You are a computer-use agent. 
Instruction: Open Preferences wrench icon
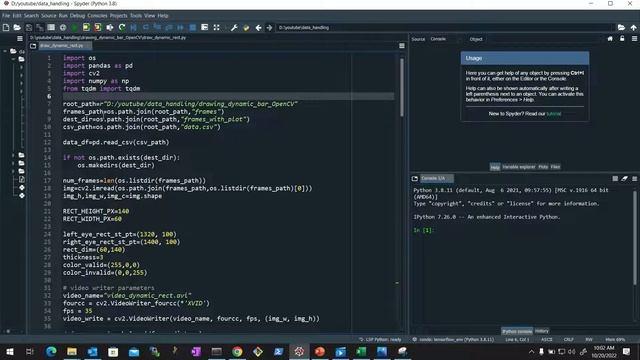point(234,27)
